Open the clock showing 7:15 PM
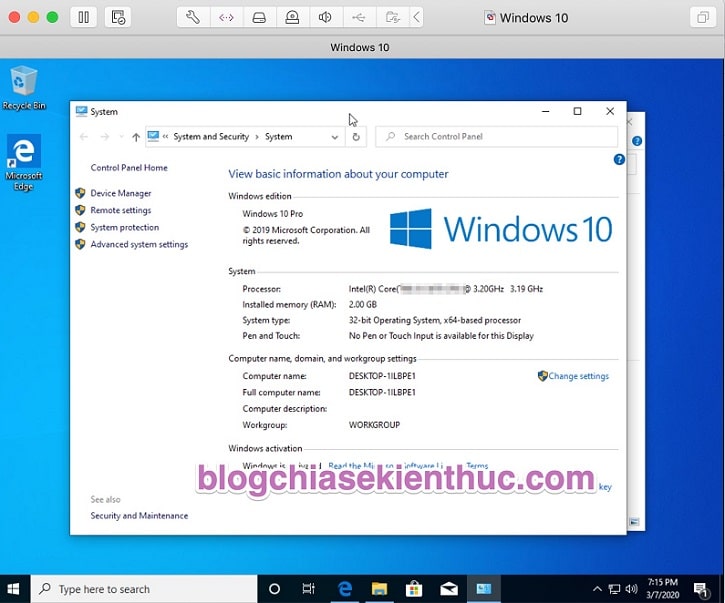The width and height of the screenshot is (725, 603). point(663,588)
